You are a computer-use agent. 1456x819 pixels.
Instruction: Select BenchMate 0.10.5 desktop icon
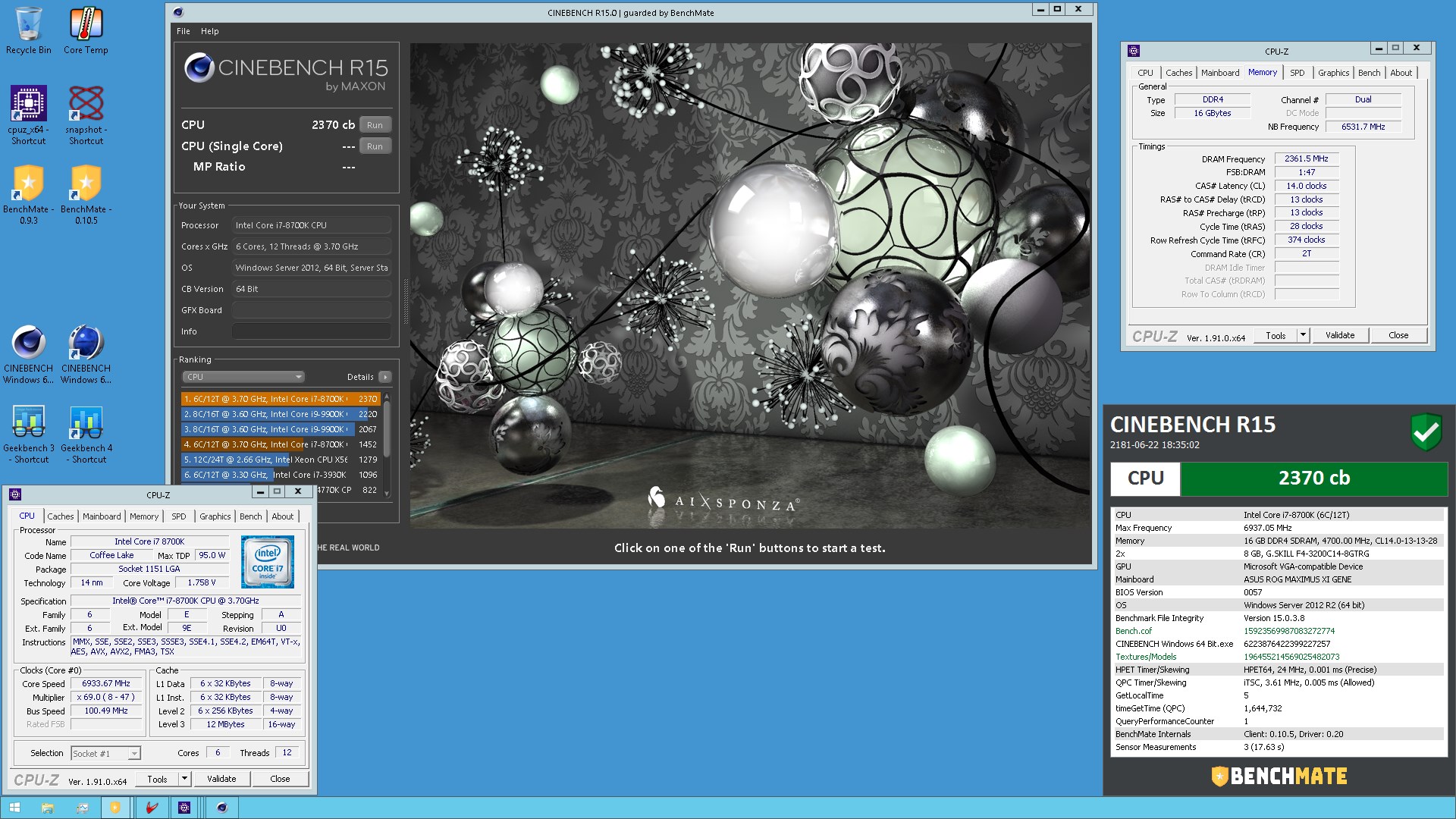(x=86, y=195)
